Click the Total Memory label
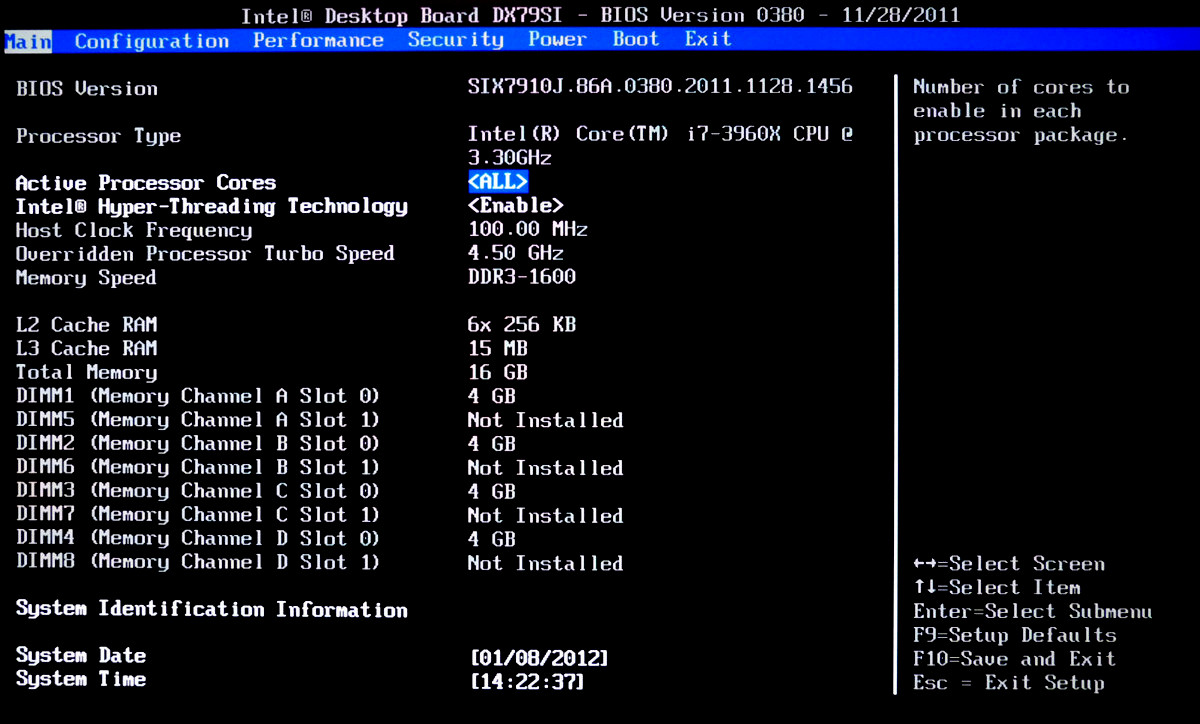Viewport: 1200px width, 724px height. [x=86, y=373]
